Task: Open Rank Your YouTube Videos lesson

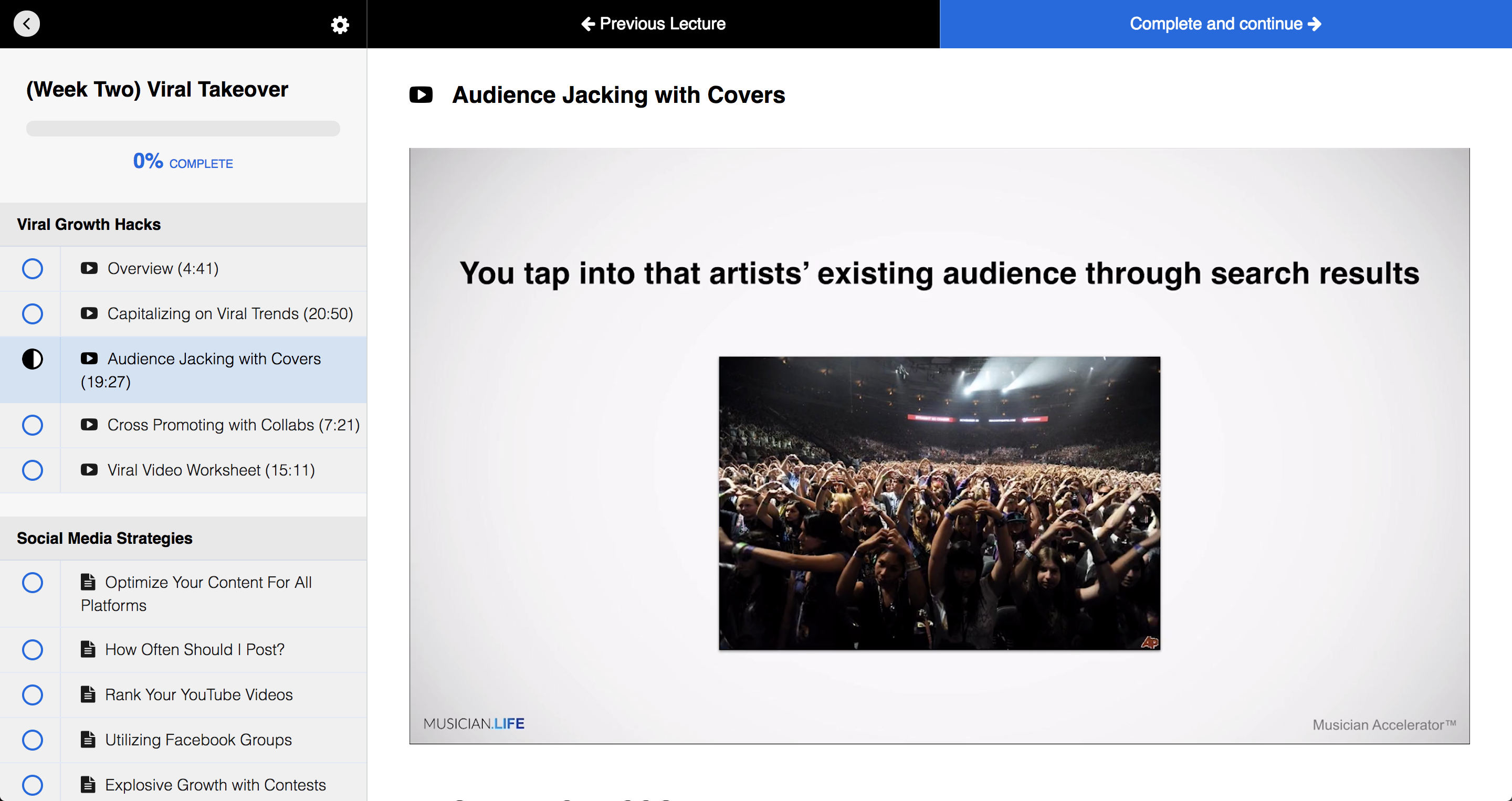Action: coord(183,695)
